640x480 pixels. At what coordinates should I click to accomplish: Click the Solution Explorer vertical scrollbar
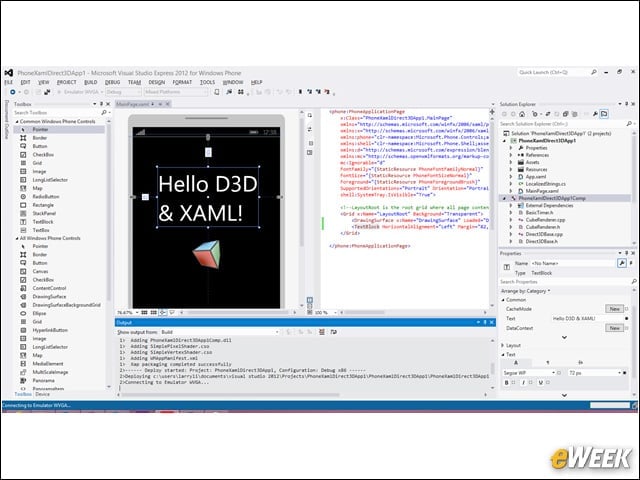click(x=633, y=188)
